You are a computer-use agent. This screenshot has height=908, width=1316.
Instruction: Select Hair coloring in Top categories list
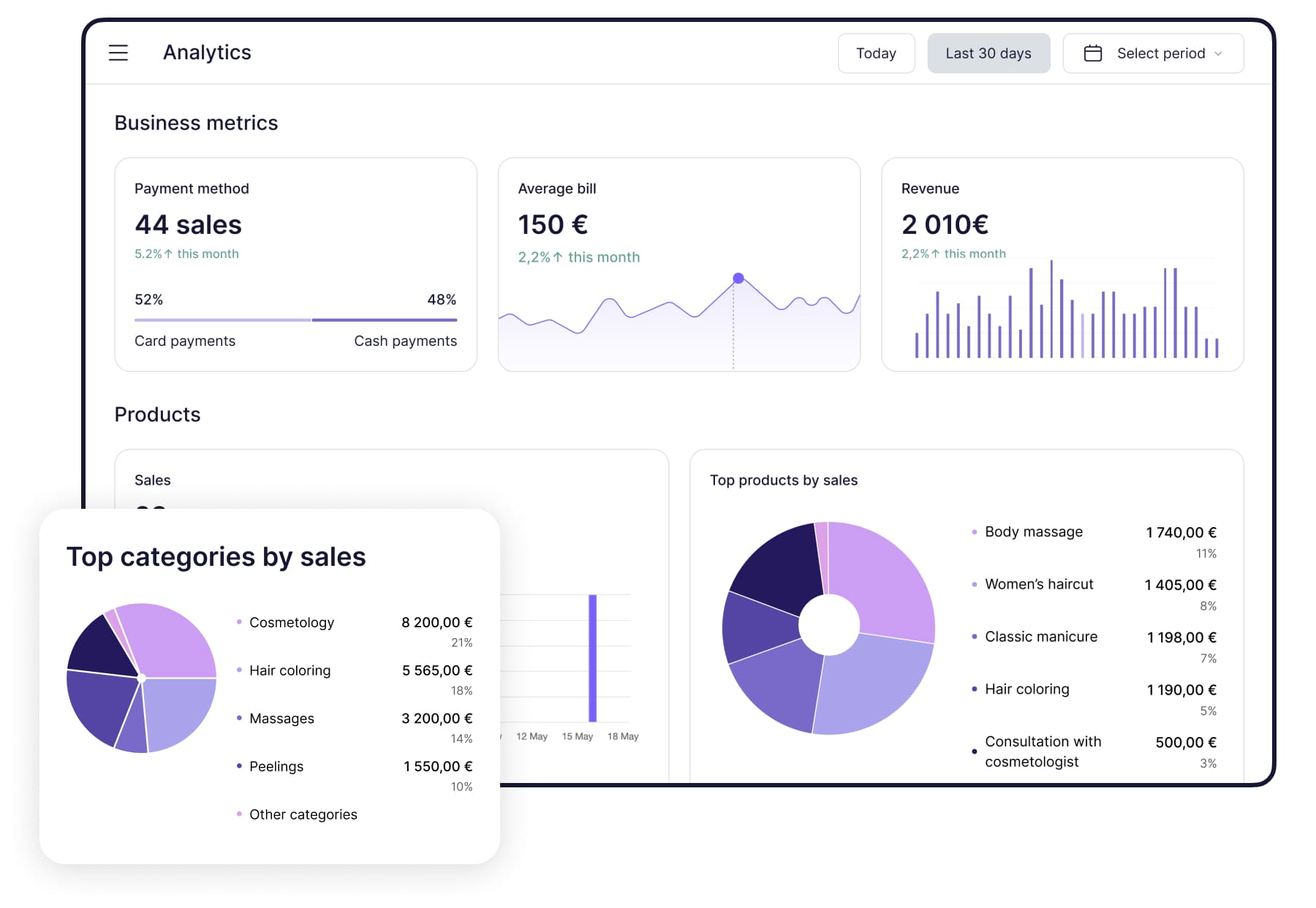click(x=290, y=670)
